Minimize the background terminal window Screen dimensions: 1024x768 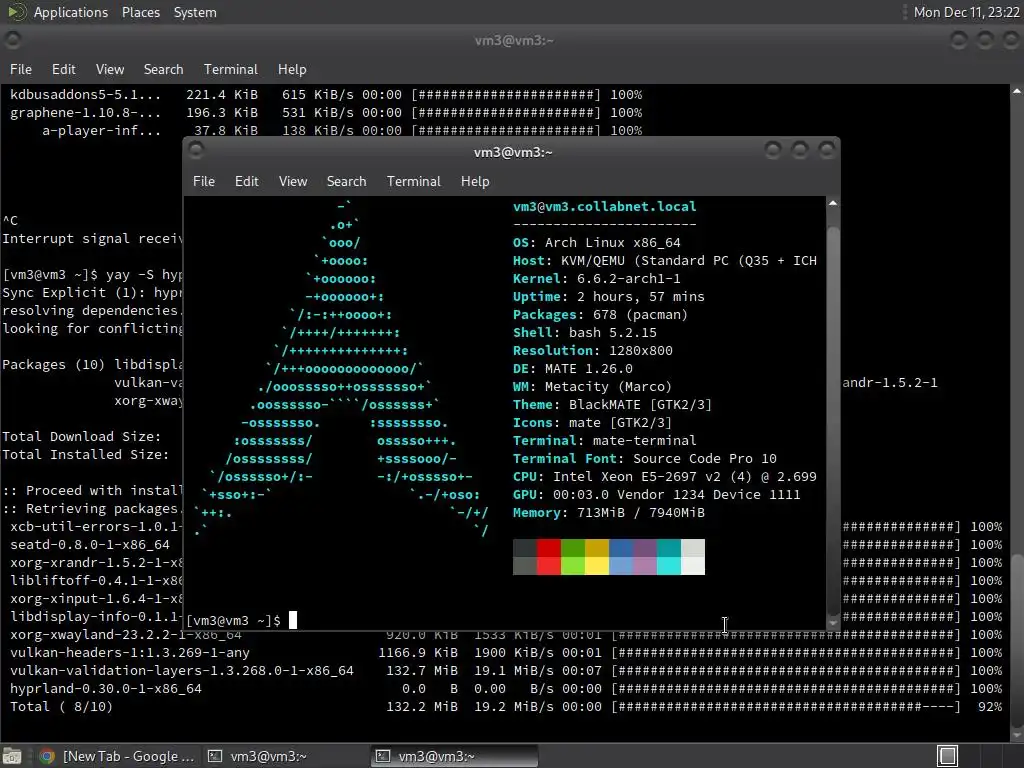tap(959, 40)
